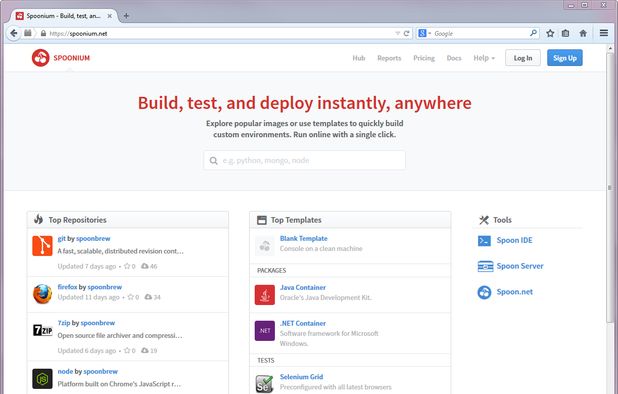This screenshot has width=618, height=394.
Task: Click the 'TESTS' section label
Action: coord(266,361)
